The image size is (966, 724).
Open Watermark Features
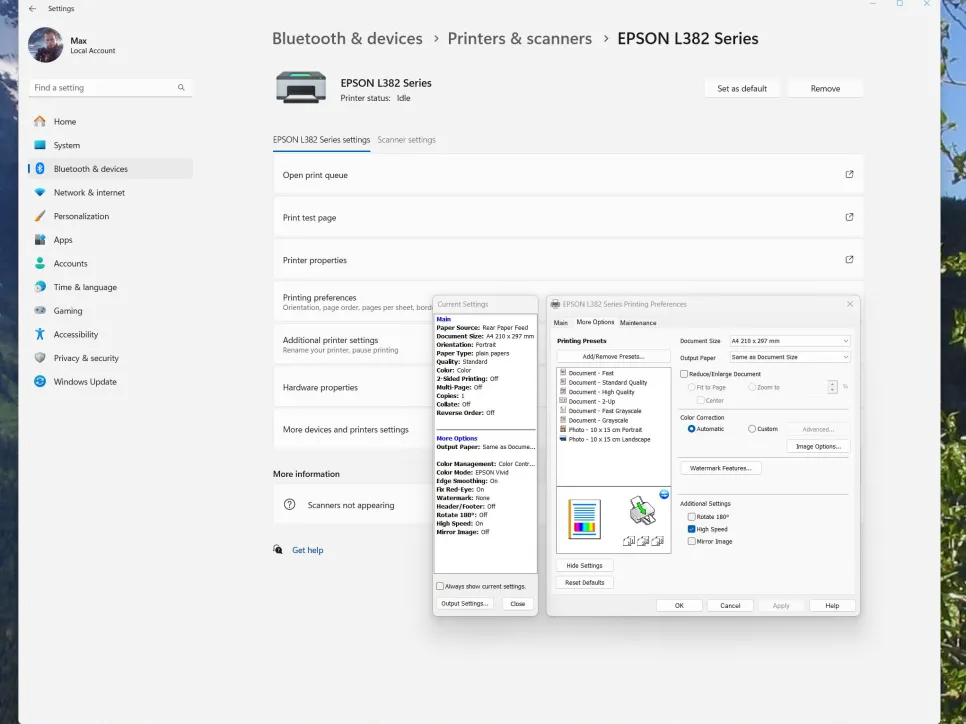click(x=720, y=468)
